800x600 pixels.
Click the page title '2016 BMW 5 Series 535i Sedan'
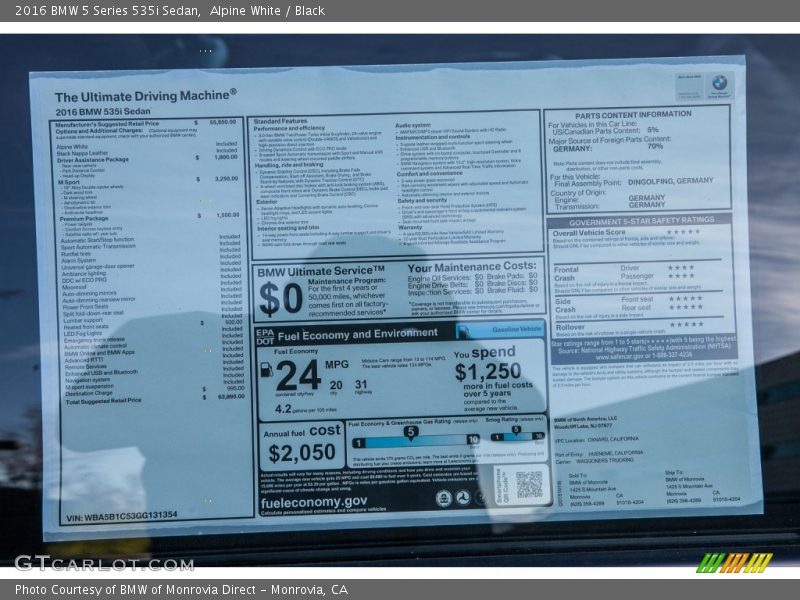[107, 11]
